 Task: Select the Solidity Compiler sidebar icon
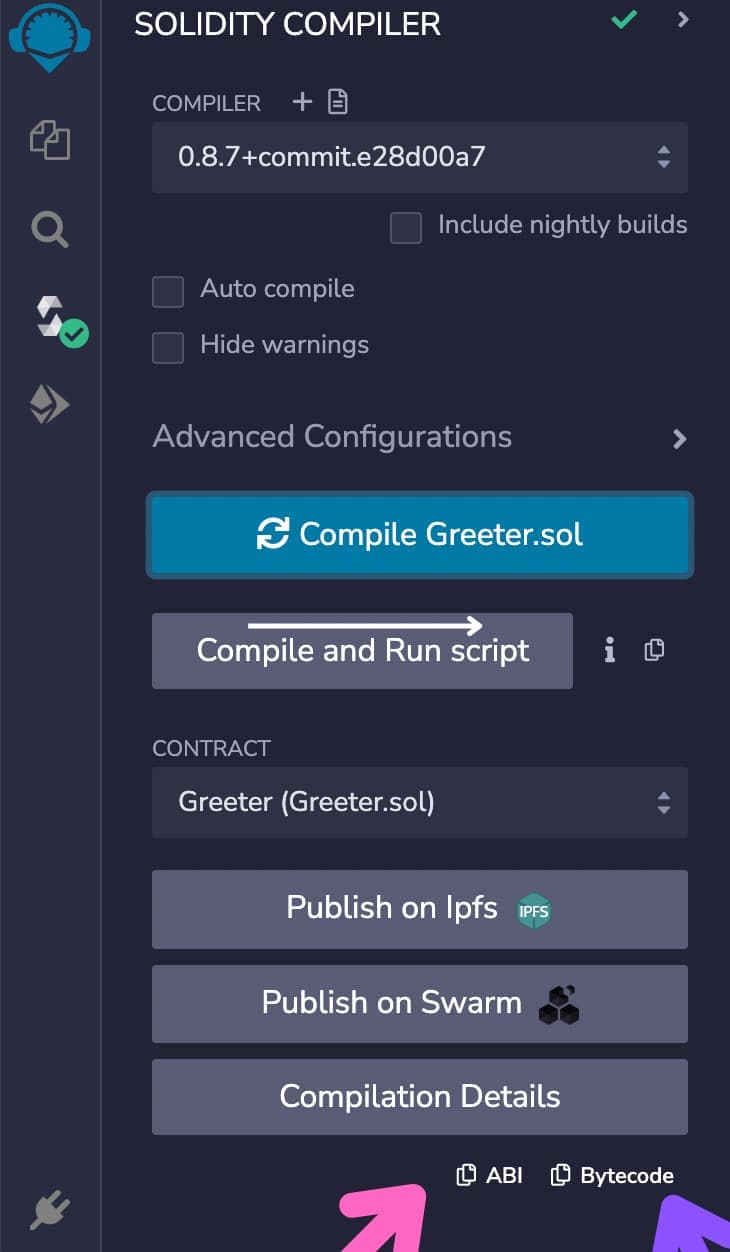(x=49, y=316)
